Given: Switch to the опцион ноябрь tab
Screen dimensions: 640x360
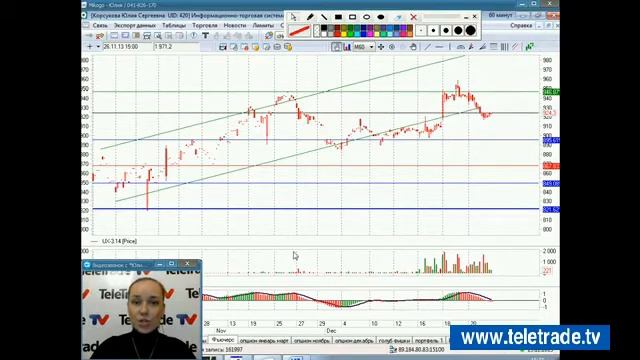Looking at the screenshot, I should [312, 340].
